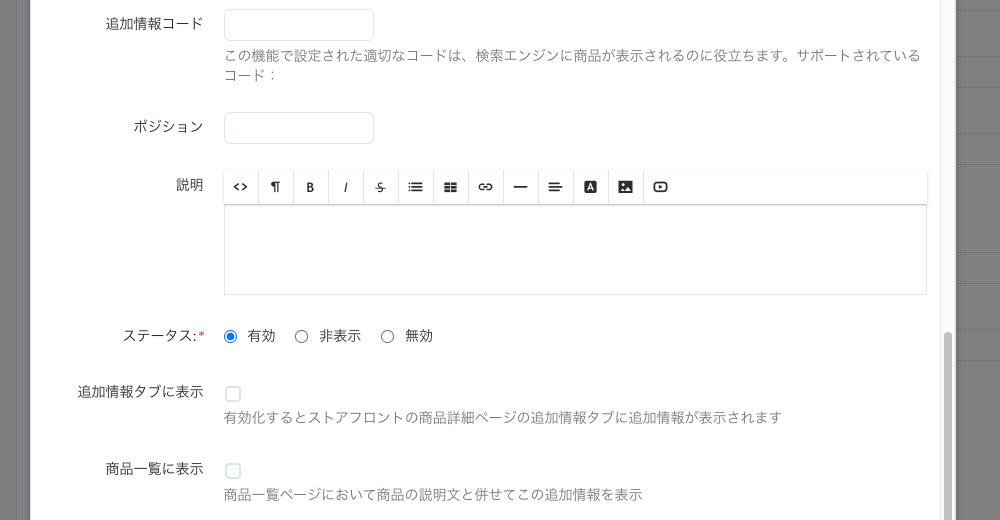1000x520 pixels.
Task: Insert a horizontal line
Action: click(x=520, y=187)
